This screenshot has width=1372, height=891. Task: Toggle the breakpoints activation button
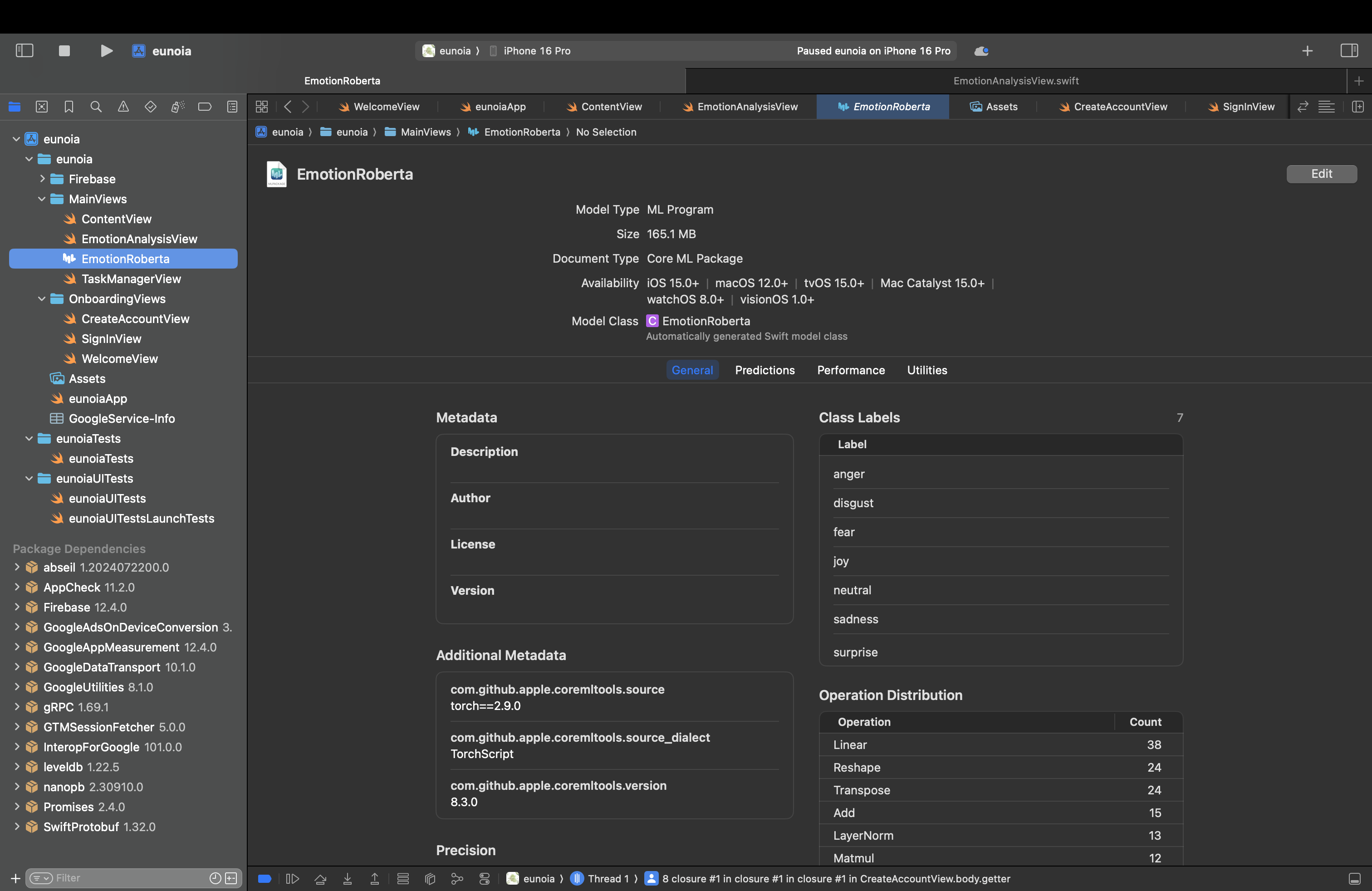[x=265, y=878]
